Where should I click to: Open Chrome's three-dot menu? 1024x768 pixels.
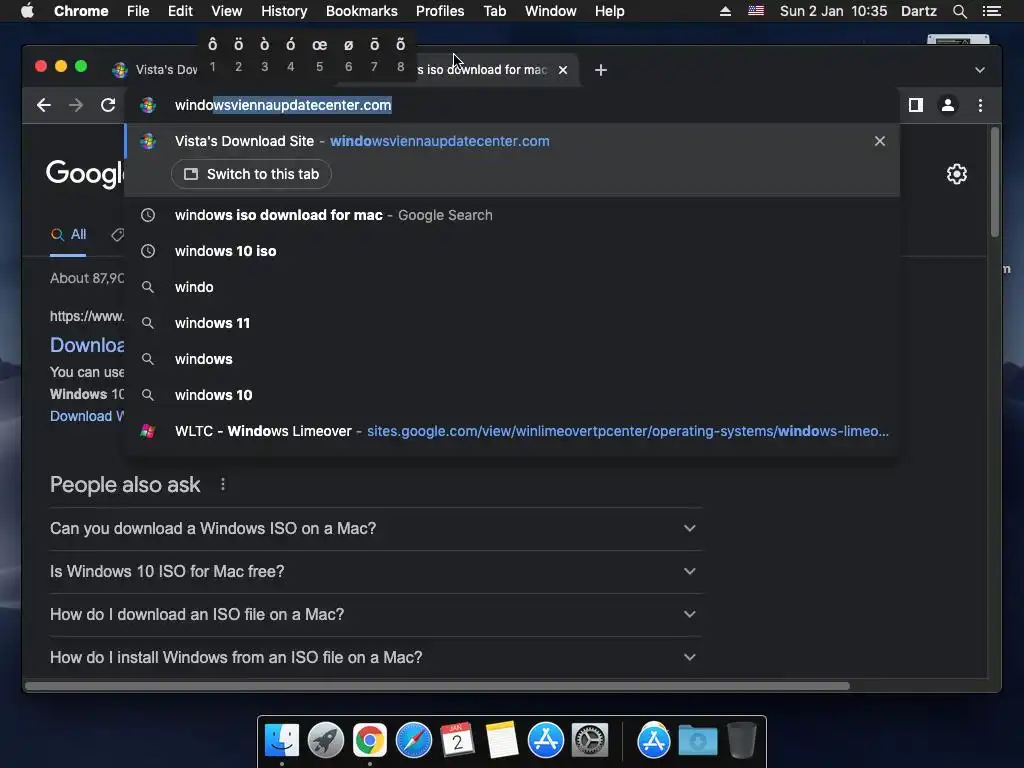point(980,105)
